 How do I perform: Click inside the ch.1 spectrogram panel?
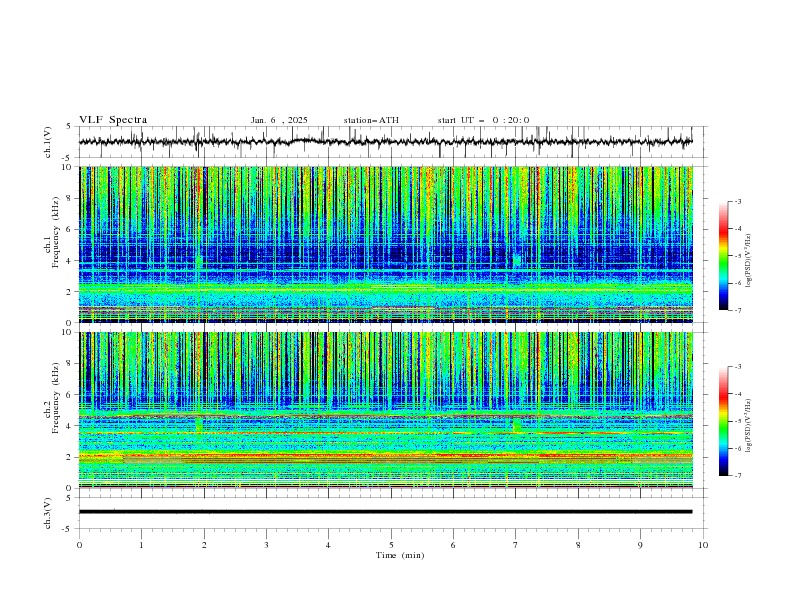click(x=386, y=244)
